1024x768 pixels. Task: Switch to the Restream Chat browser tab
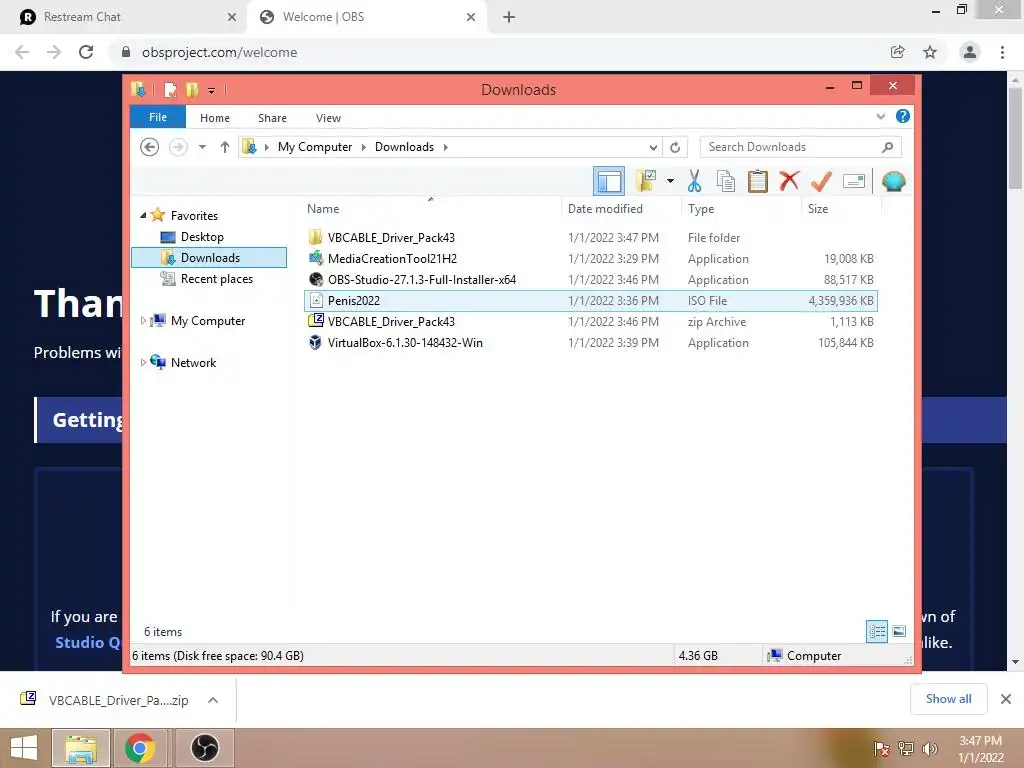124,17
